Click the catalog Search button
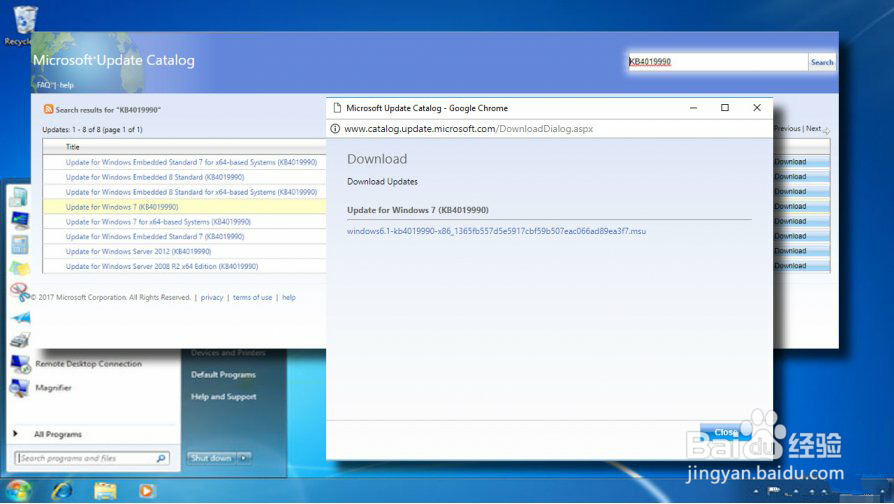Image resolution: width=894 pixels, height=504 pixels. [x=822, y=62]
